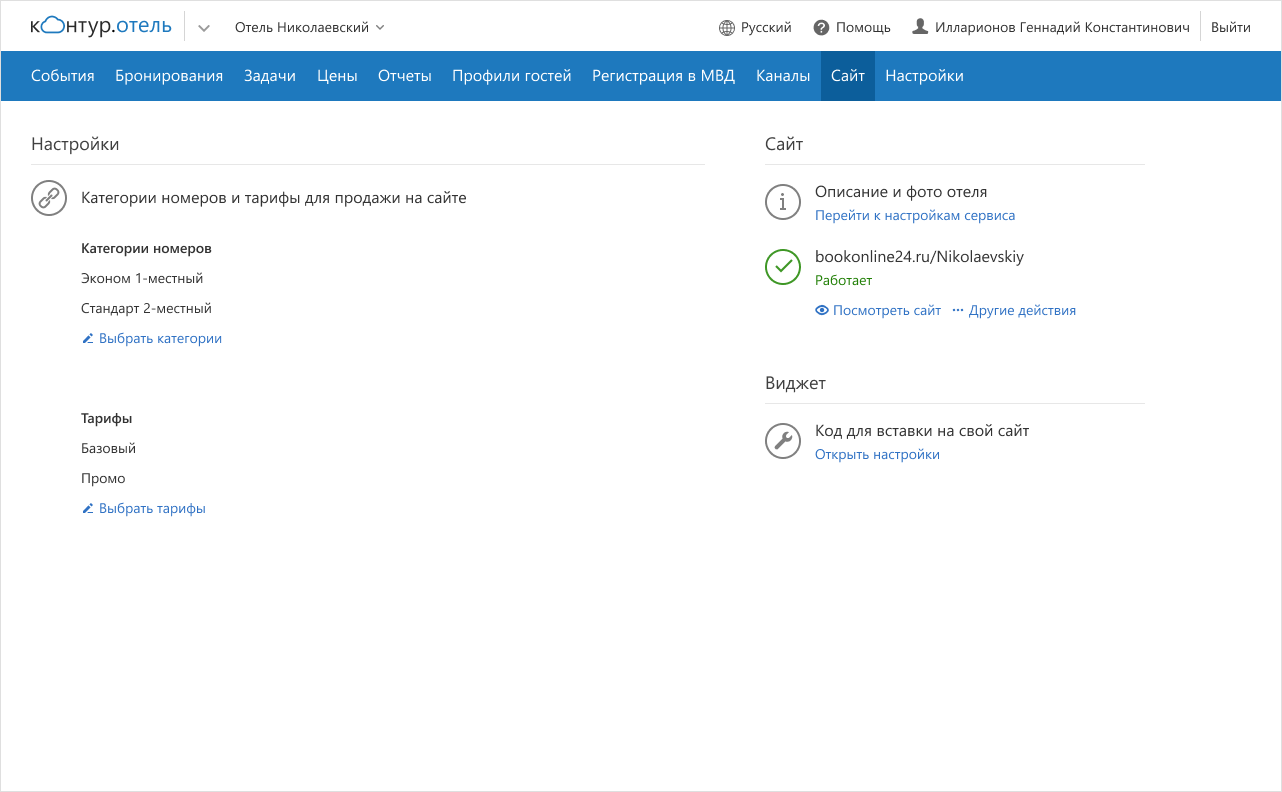Click the chain link icon beside categories heading
The height and width of the screenshot is (792, 1282).
tap(48, 198)
